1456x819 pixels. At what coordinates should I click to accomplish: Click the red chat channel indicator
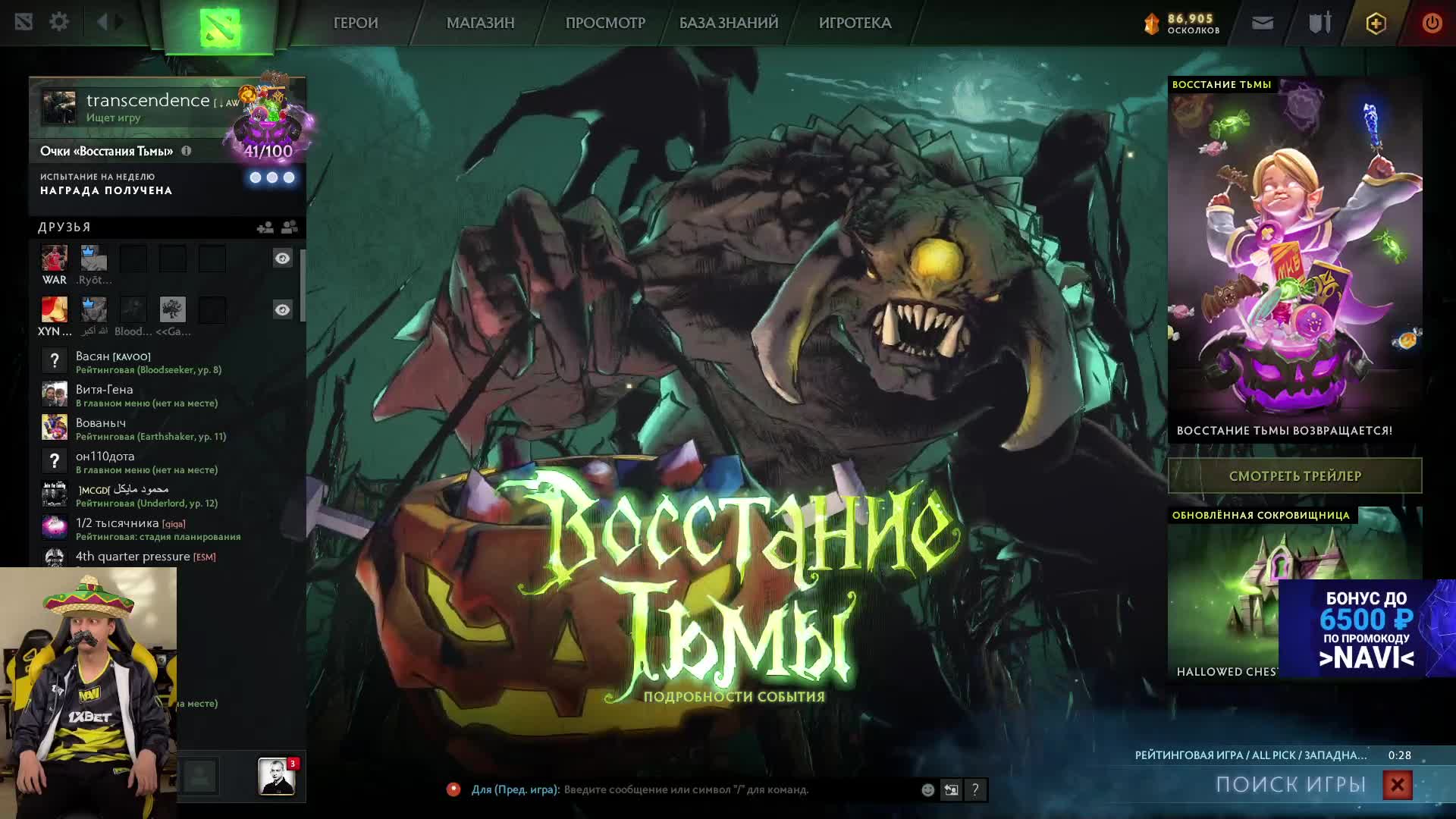click(453, 789)
